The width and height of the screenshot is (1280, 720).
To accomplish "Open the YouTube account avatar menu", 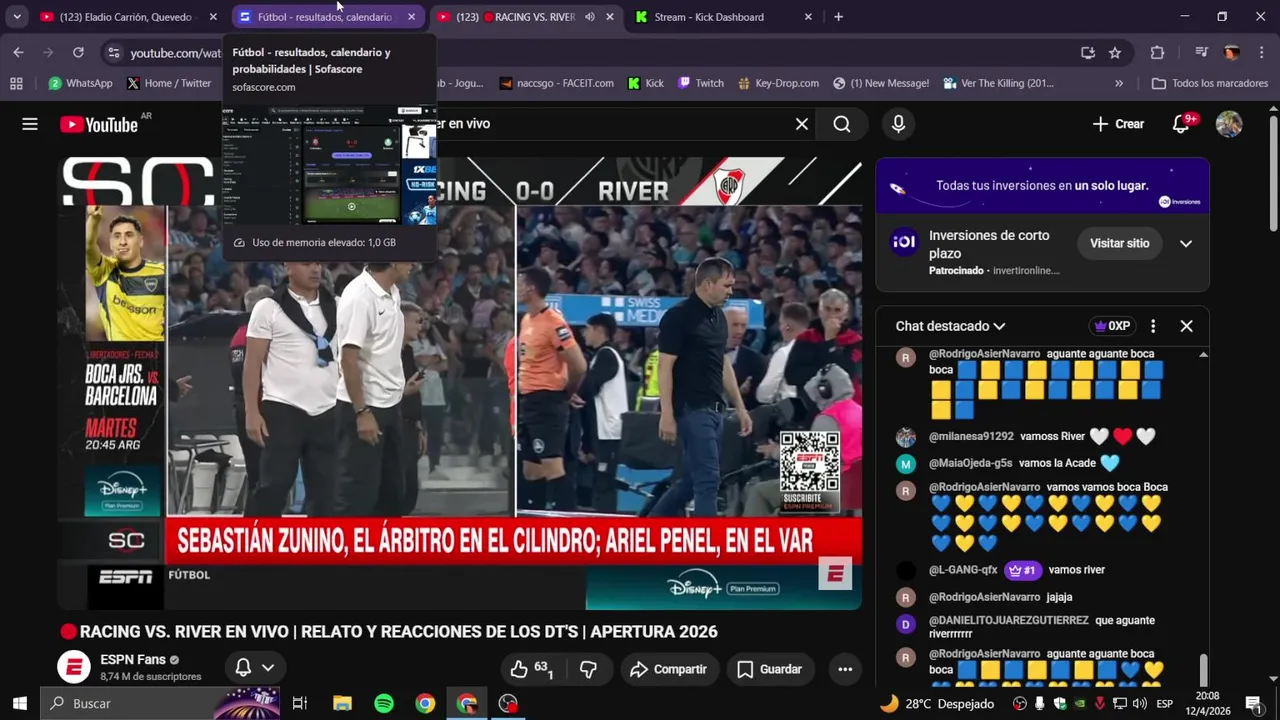I will coord(1229,124).
